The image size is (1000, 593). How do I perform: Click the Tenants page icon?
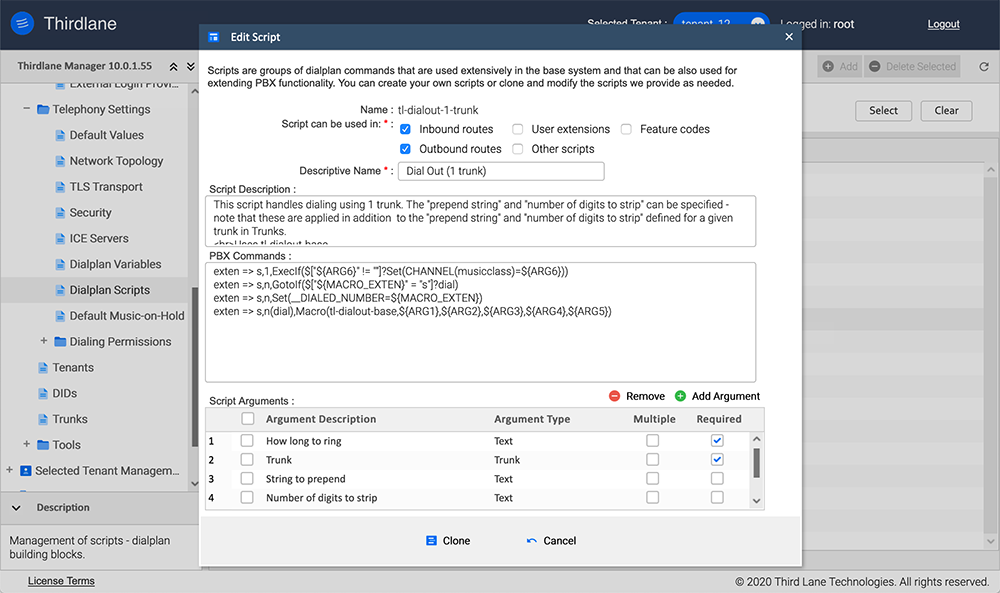[43, 368]
